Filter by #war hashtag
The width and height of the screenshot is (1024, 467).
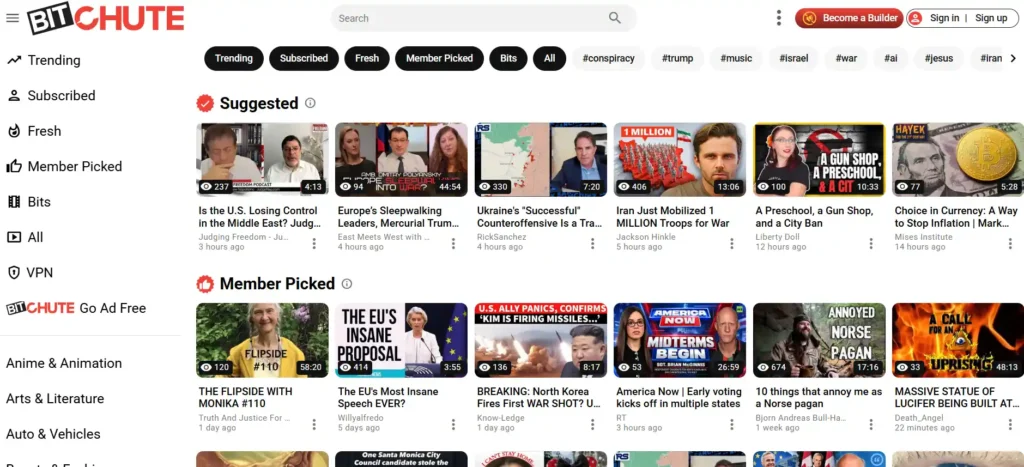[x=846, y=58]
